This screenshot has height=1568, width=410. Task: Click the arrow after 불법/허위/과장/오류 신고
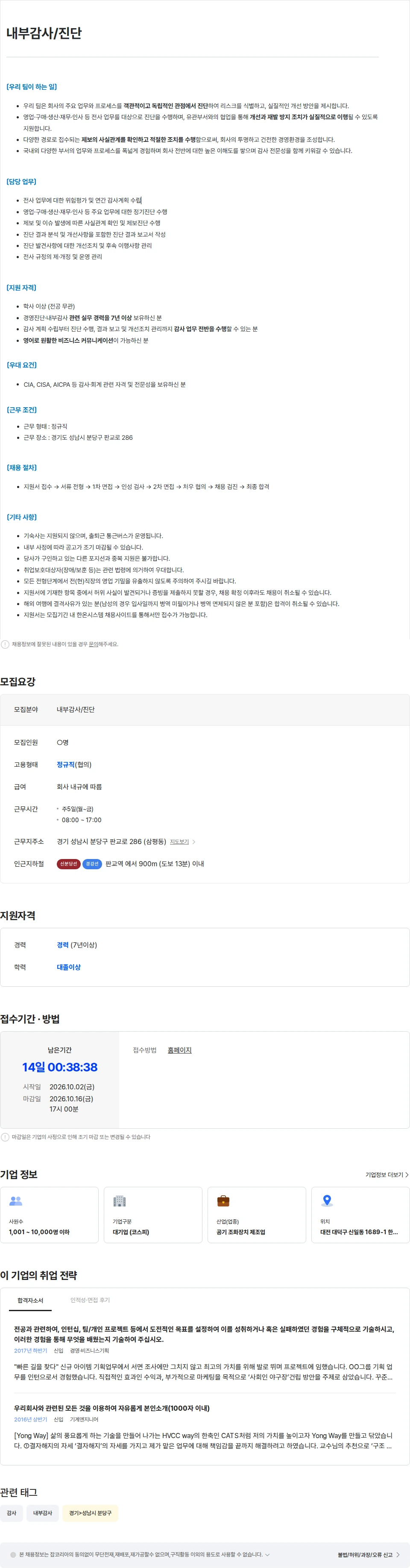tap(398, 1555)
